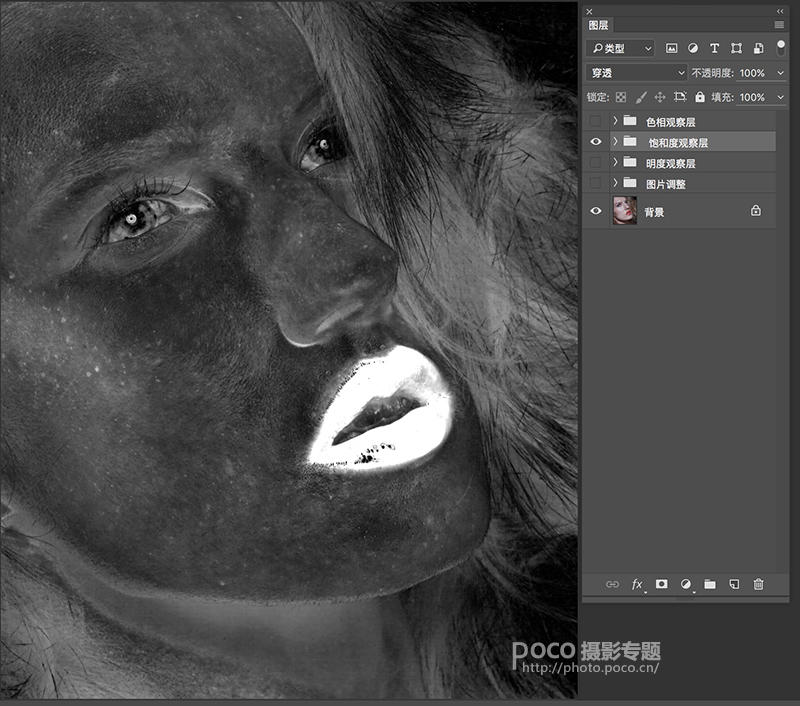The height and width of the screenshot is (706, 800).
Task: Filter layers by pixel layer icon
Action: [671, 48]
